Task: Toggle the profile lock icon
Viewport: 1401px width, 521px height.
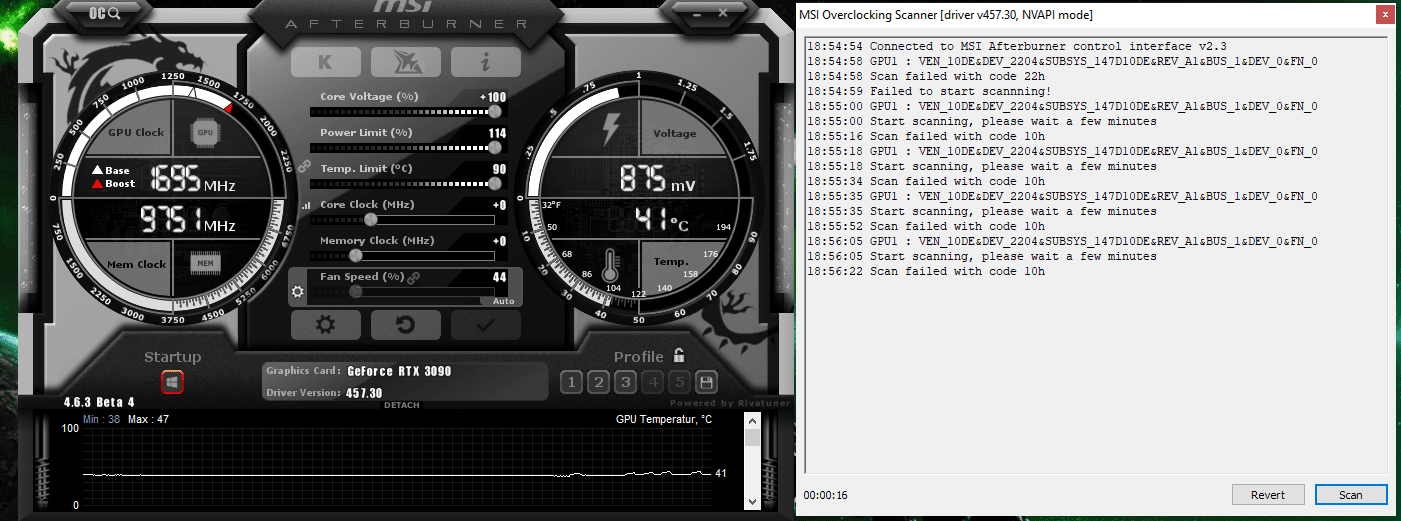Action: point(679,355)
